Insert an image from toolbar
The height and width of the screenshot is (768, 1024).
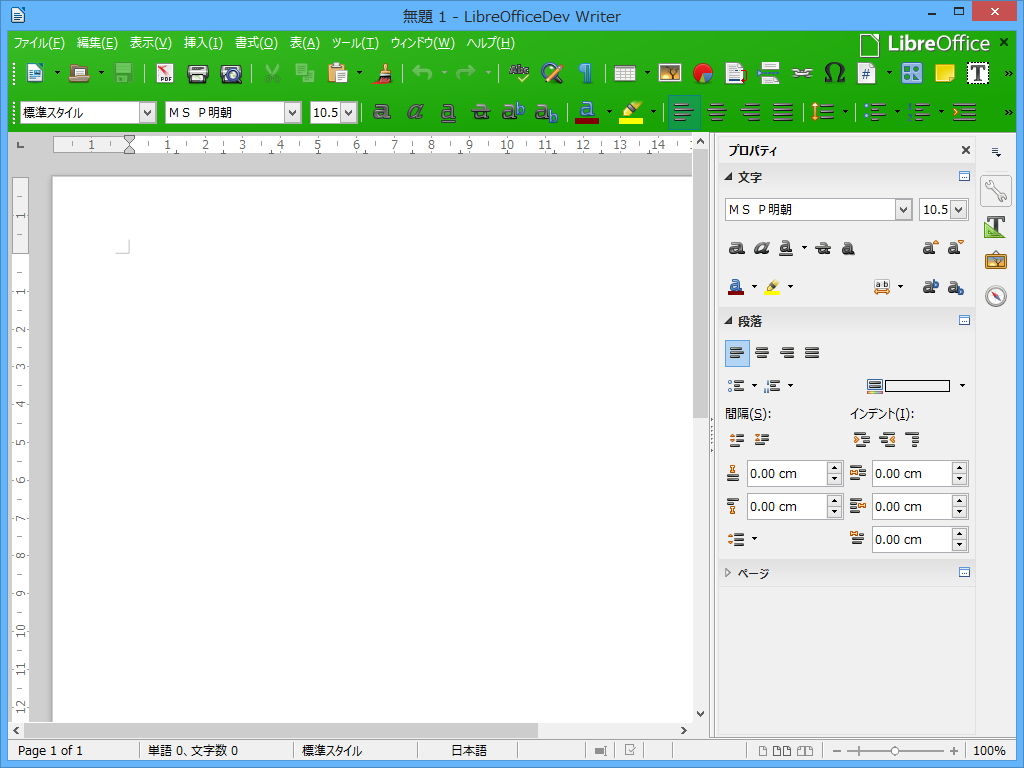(670, 73)
